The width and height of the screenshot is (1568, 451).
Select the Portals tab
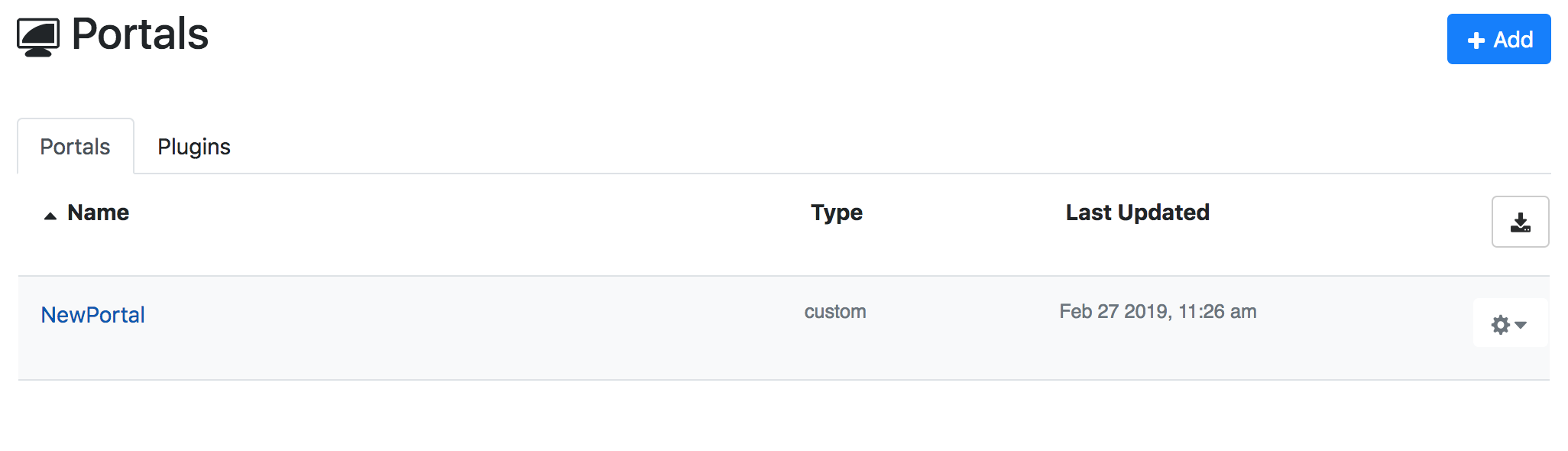click(75, 147)
